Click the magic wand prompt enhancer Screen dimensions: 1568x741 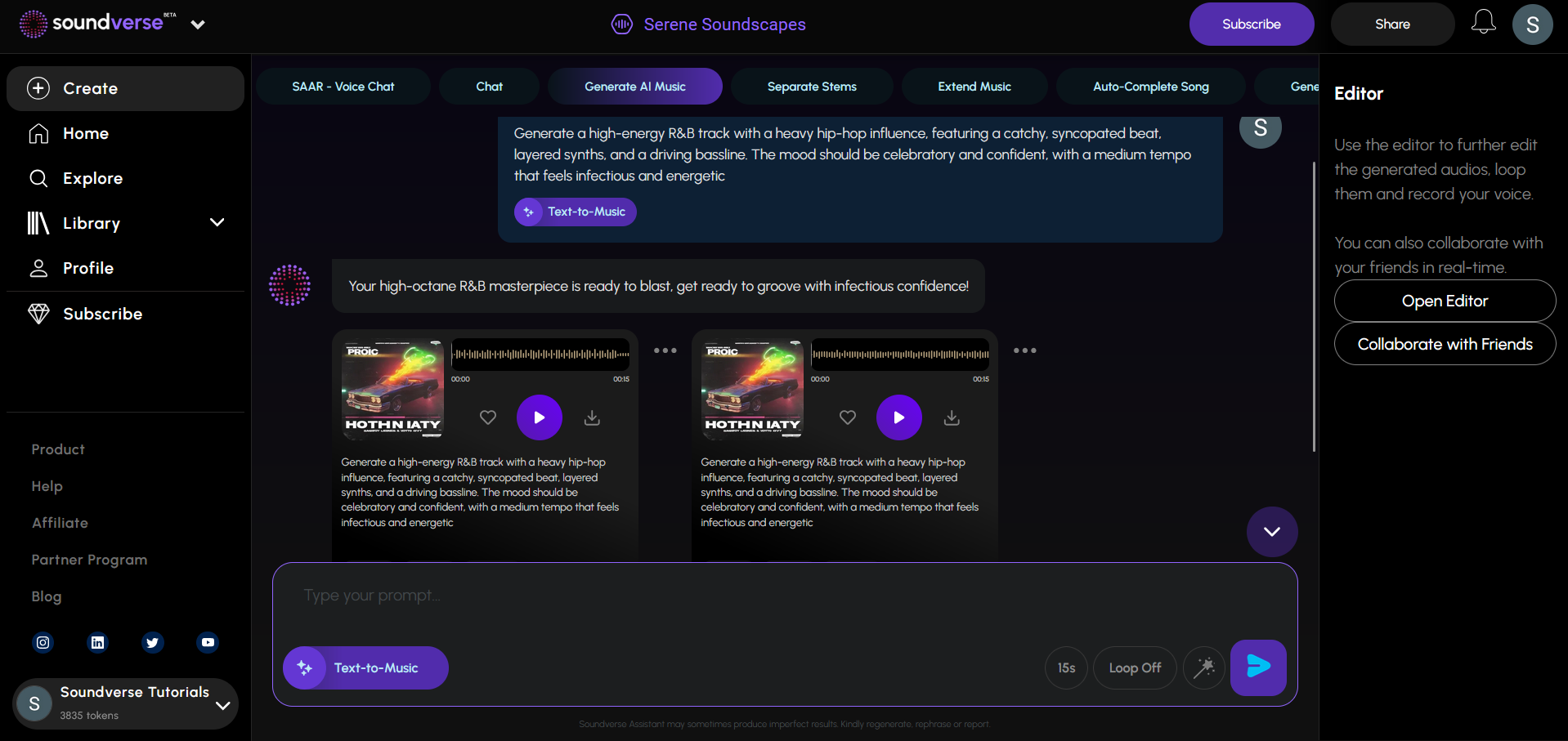tap(1204, 667)
